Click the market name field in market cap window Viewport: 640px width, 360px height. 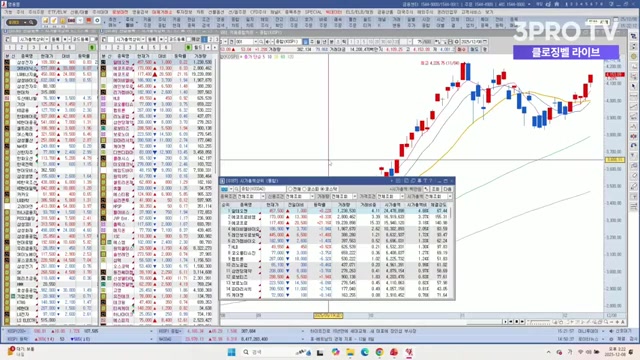point(263,189)
